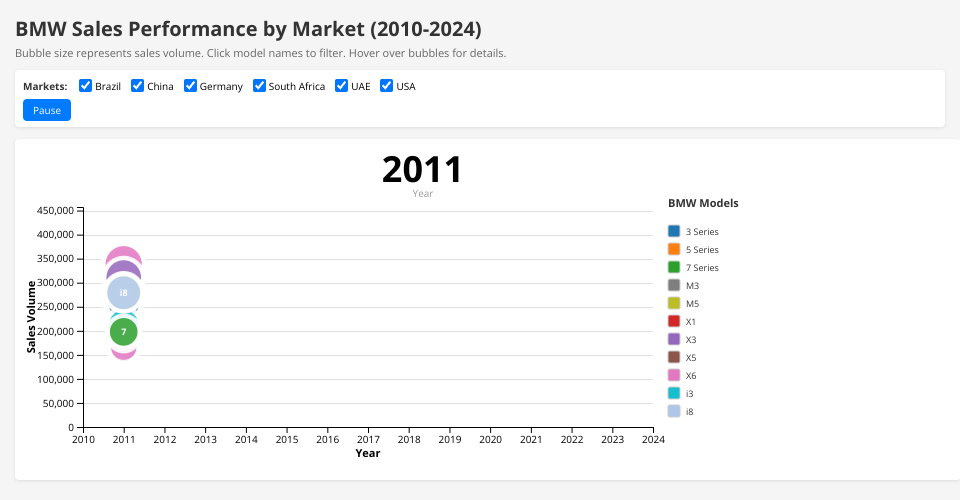Click the Pause animation button
The image size is (960, 500).
tap(47, 110)
